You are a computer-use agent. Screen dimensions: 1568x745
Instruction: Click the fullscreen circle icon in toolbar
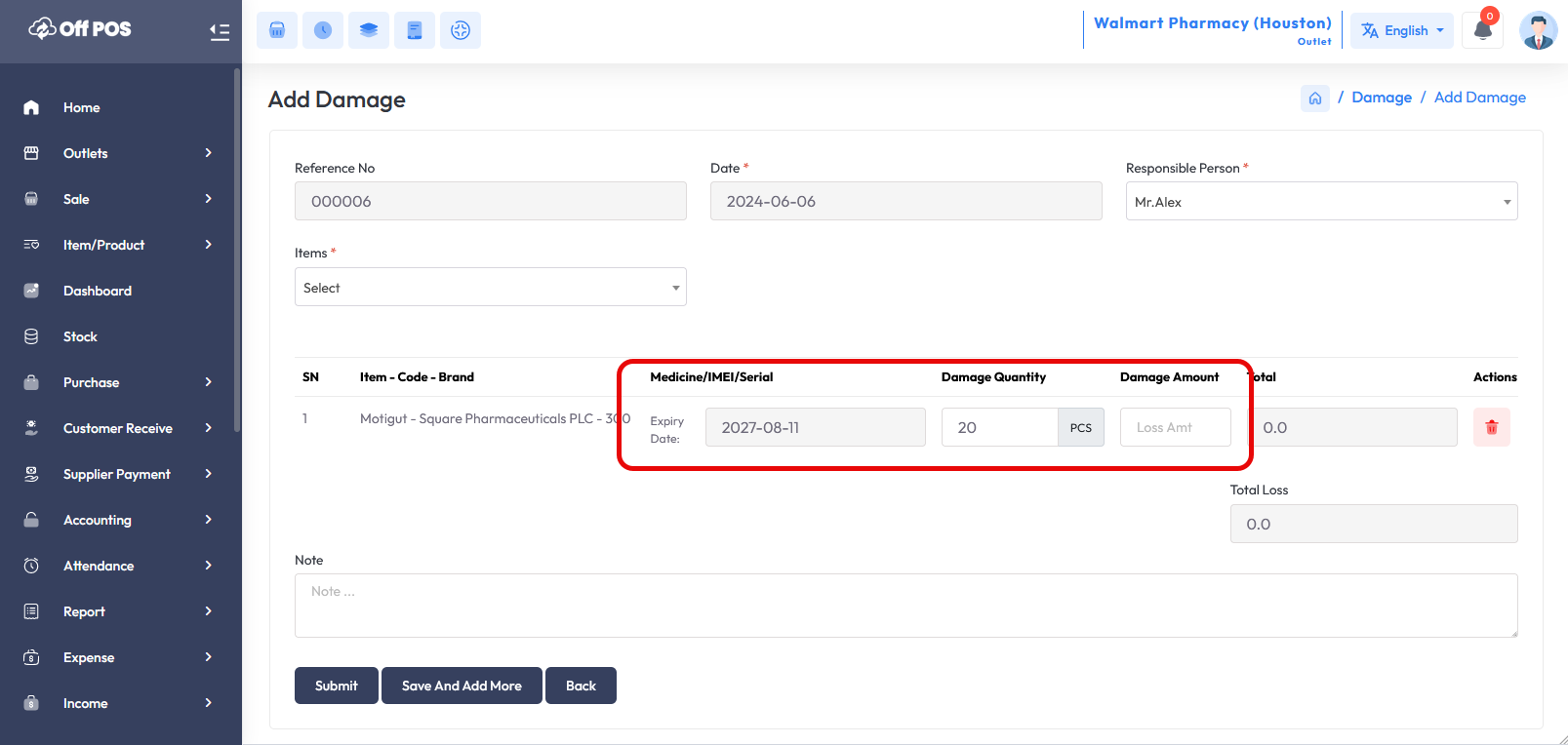click(x=461, y=30)
